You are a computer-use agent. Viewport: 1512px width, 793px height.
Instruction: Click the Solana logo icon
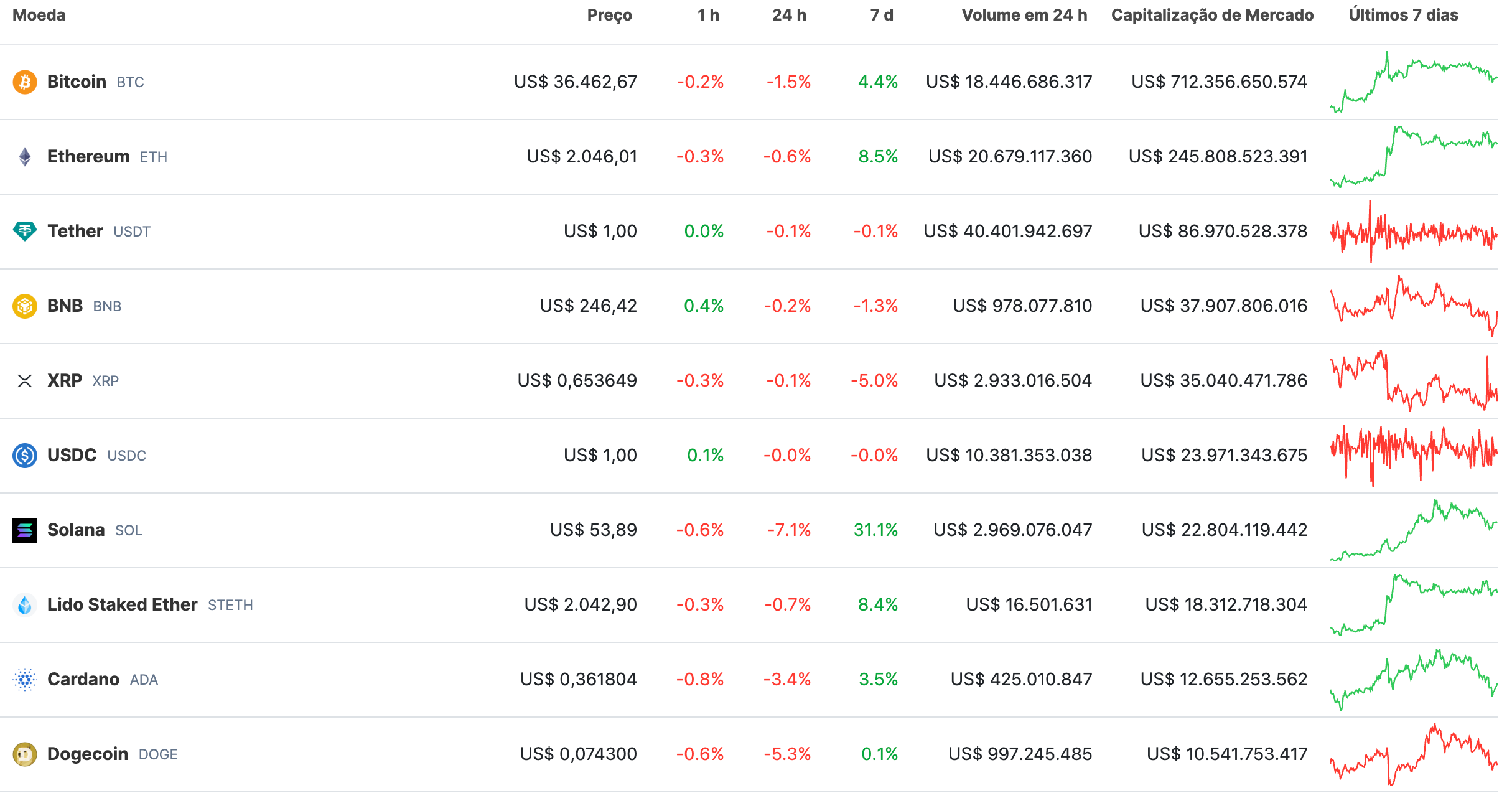(25, 530)
